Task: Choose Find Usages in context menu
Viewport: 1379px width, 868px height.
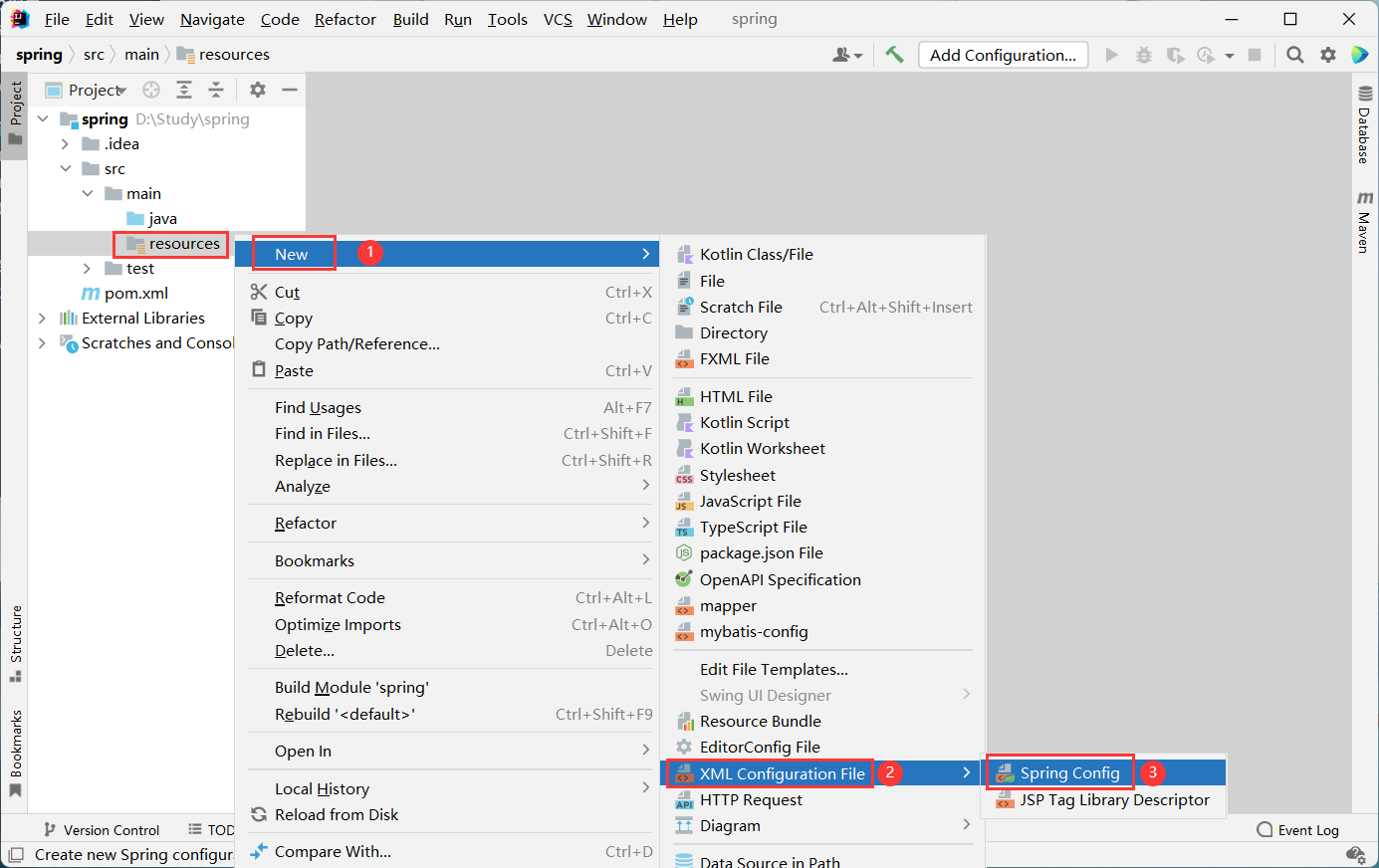Action: coord(447,407)
